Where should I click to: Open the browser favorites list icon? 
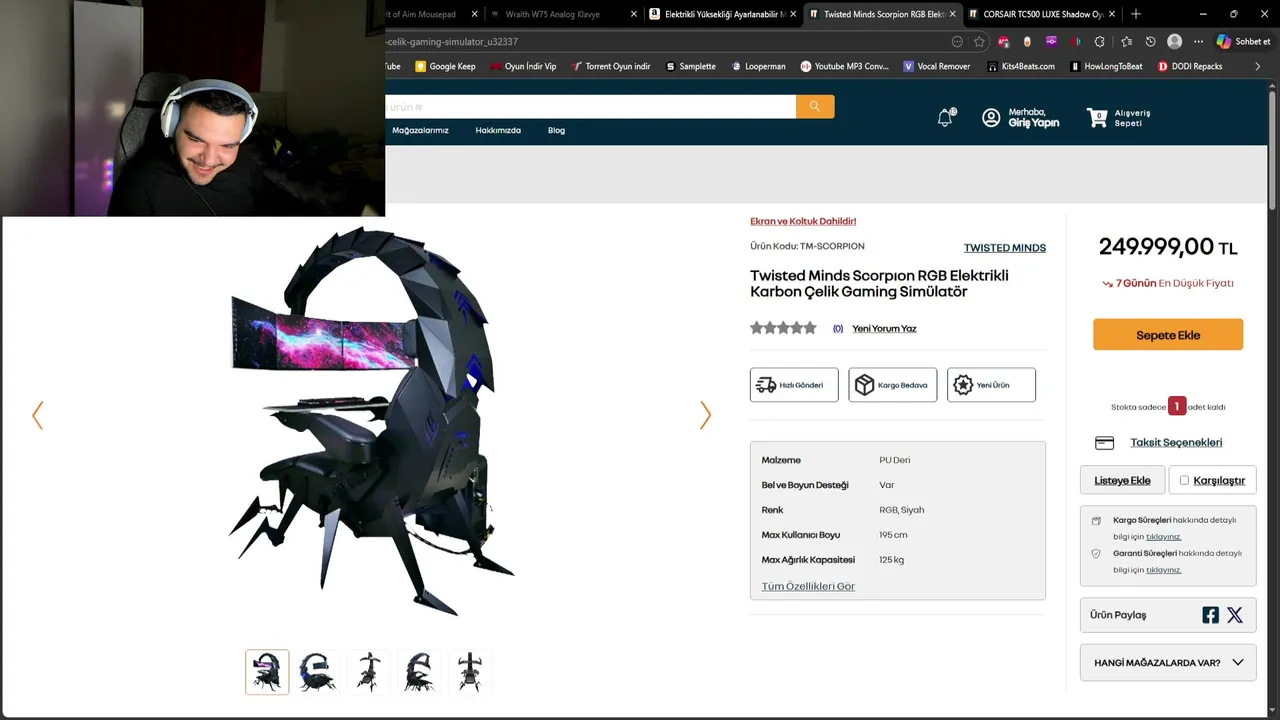point(1127,42)
